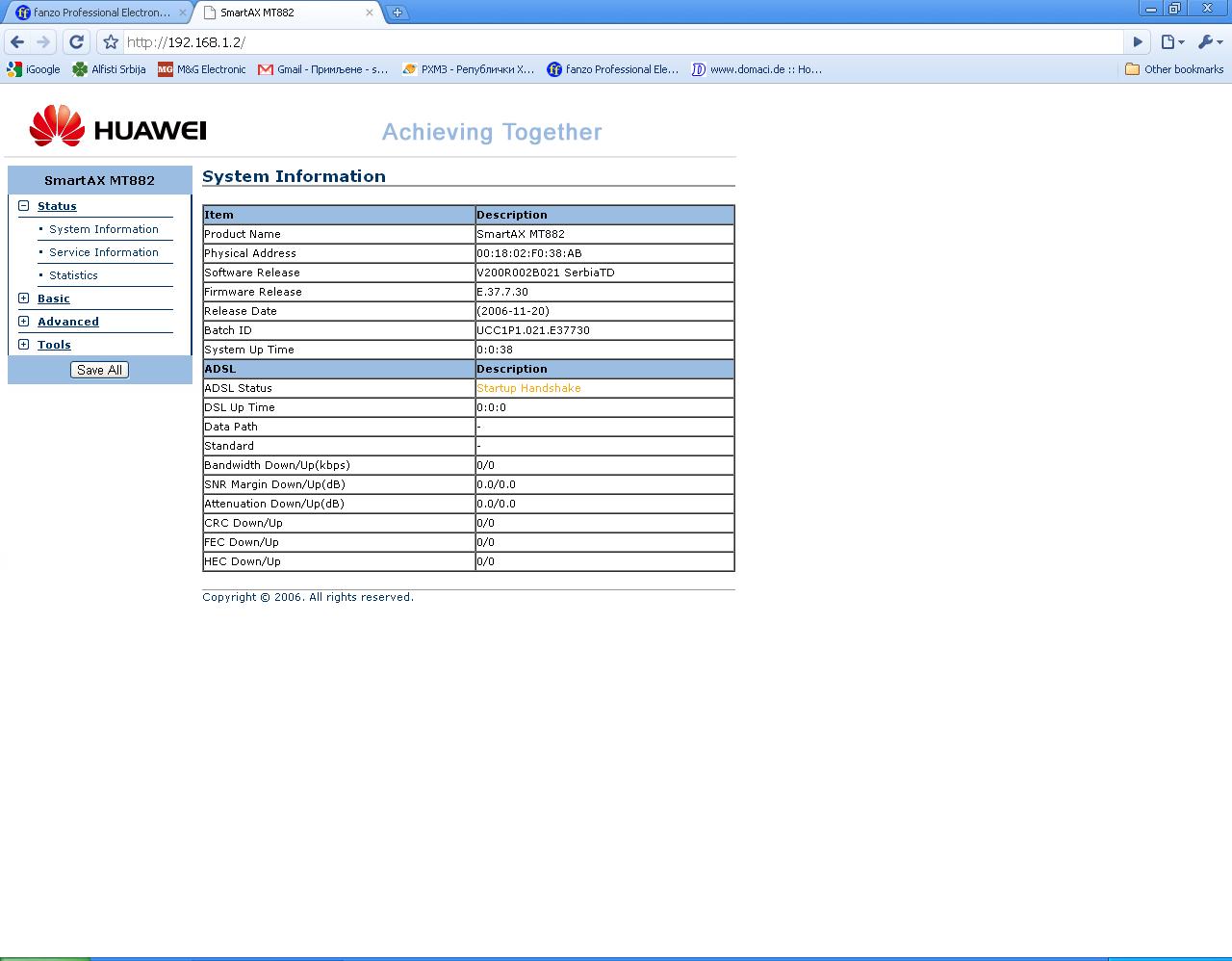Image resolution: width=1232 pixels, height=961 pixels.
Task: Click the Reload page icon
Action: tap(77, 42)
